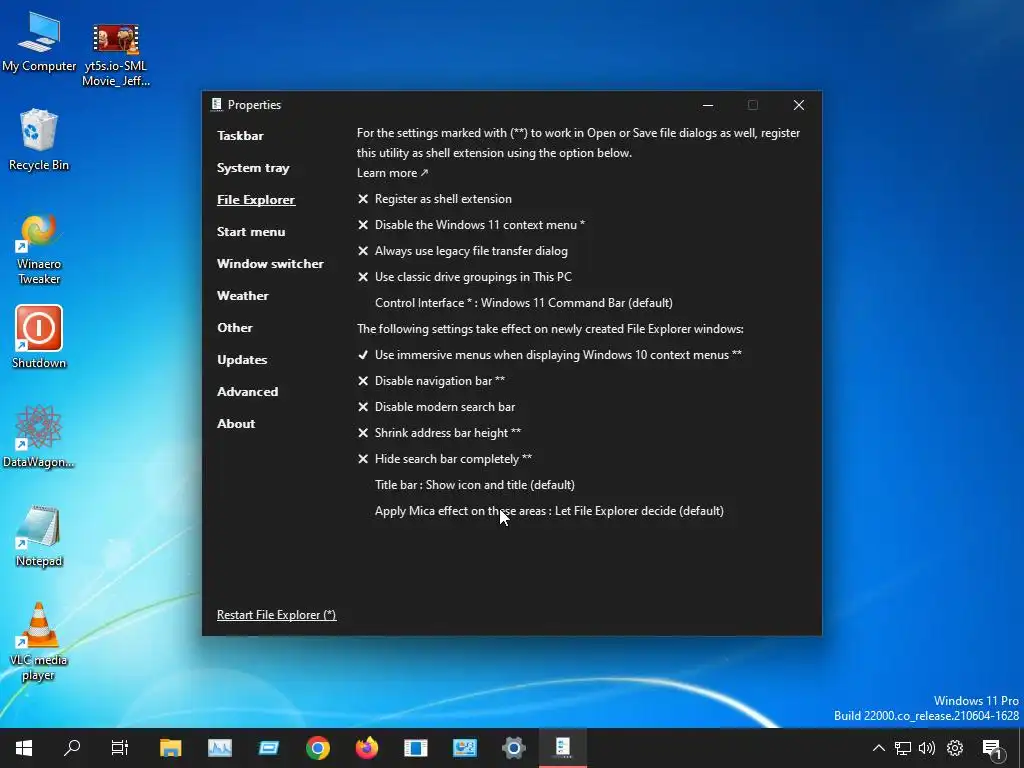The width and height of the screenshot is (1024, 768).
Task: Click the Properties window title icon
Action: pos(216,104)
